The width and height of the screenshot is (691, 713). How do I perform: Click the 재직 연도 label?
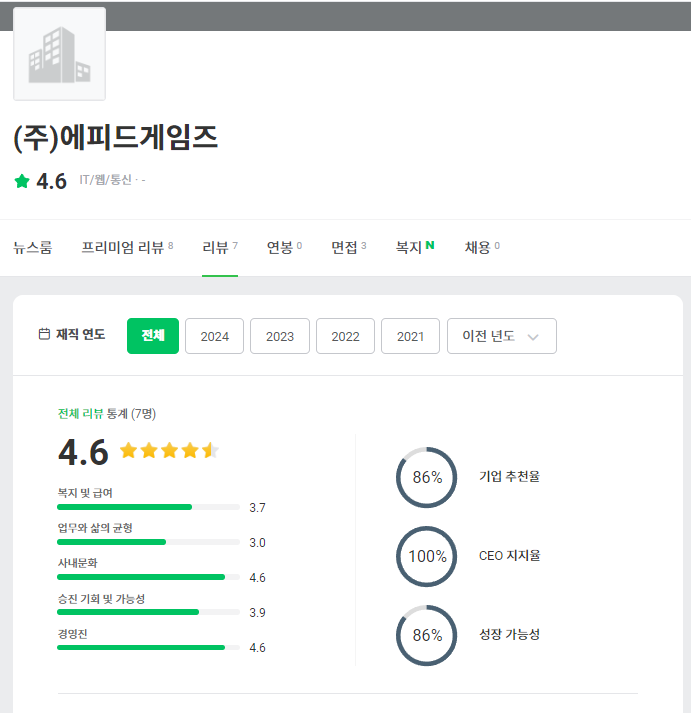(80, 334)
